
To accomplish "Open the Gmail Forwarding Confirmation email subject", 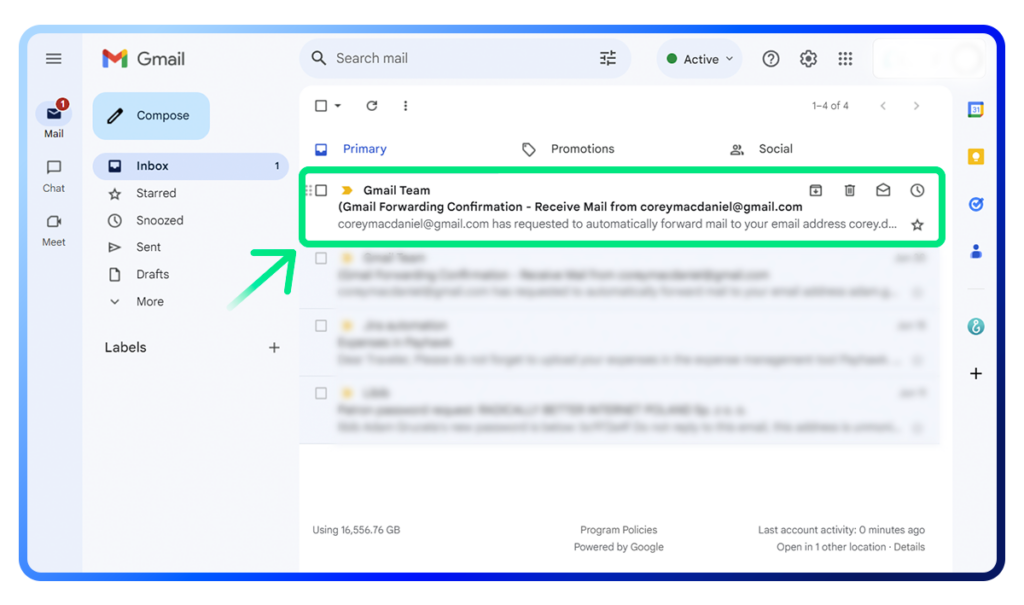I will [570, 207].
